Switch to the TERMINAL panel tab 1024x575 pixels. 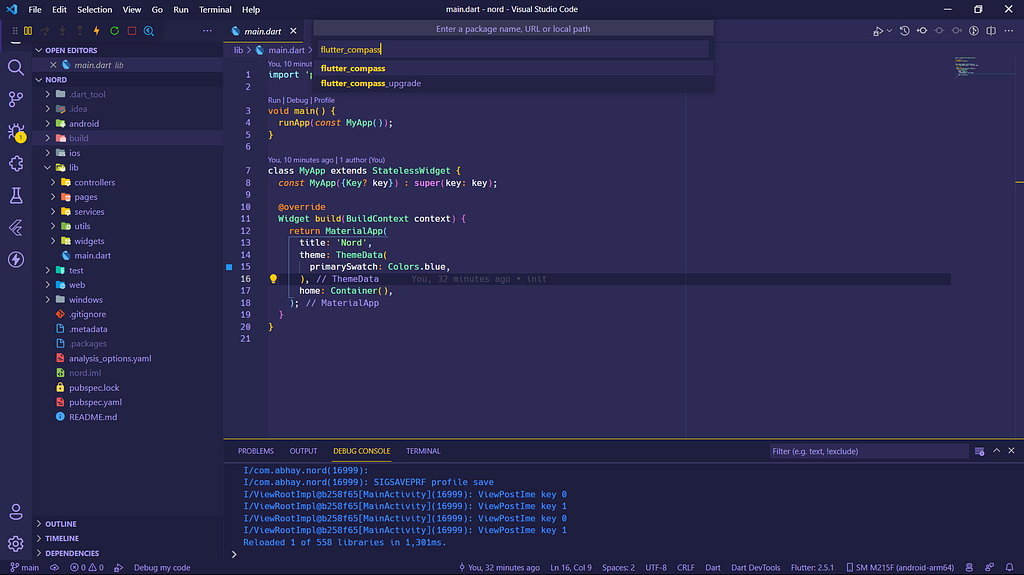tap(423, 451)
